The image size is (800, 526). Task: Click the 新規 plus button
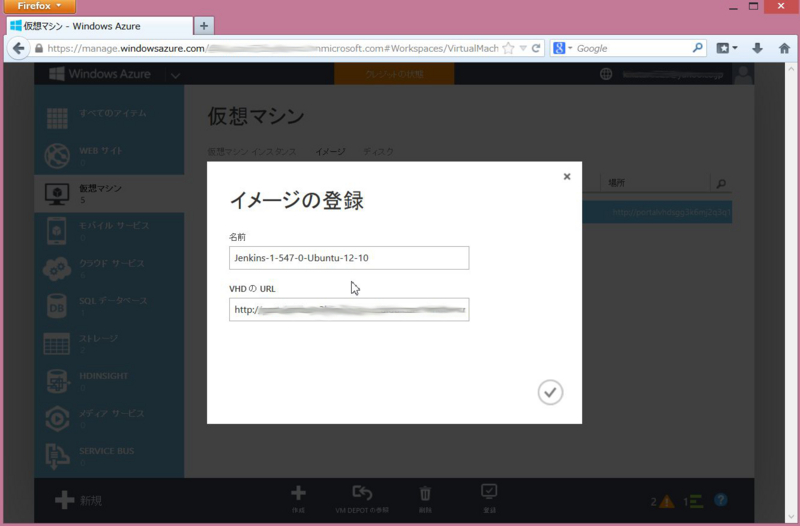tap(79, 500)
